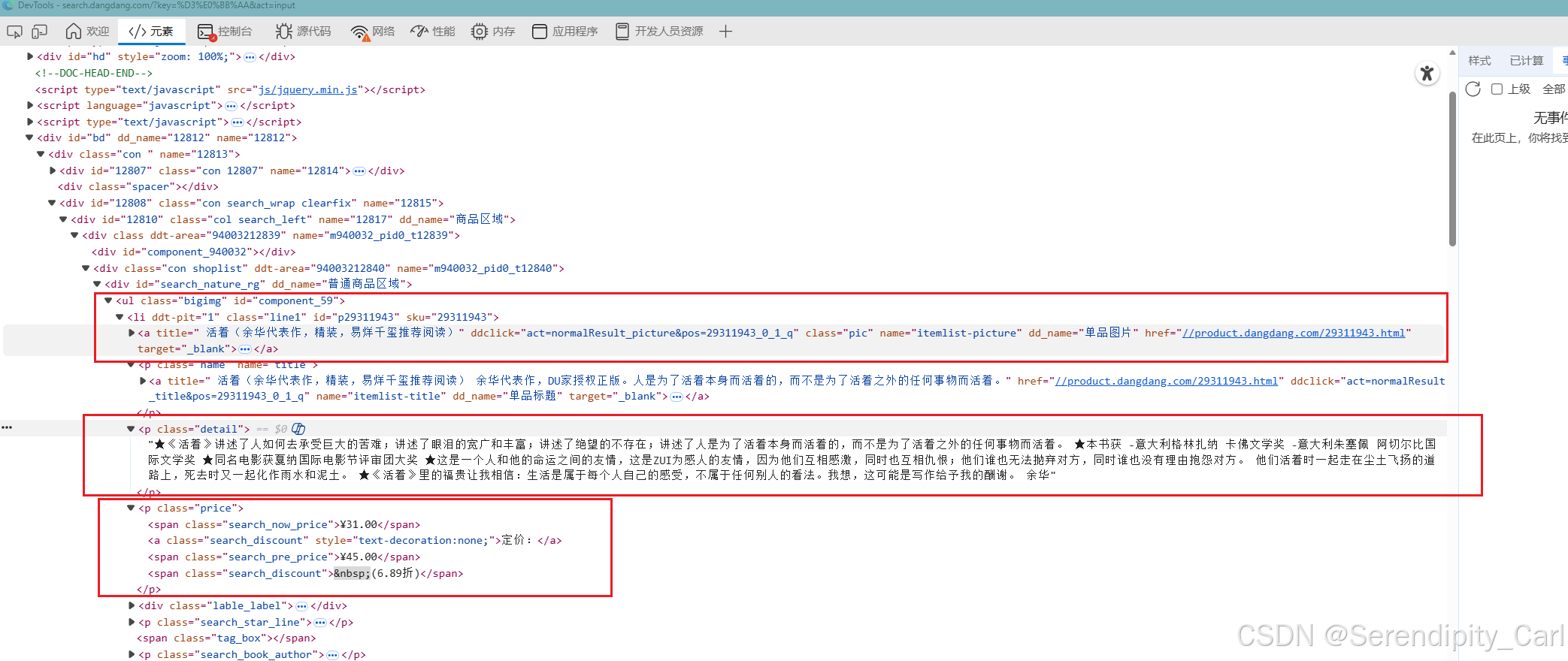The width and height of the screenshot is (1568, 661).
Task: Open the 源代码 sources tab
Action: coord(304,32)
